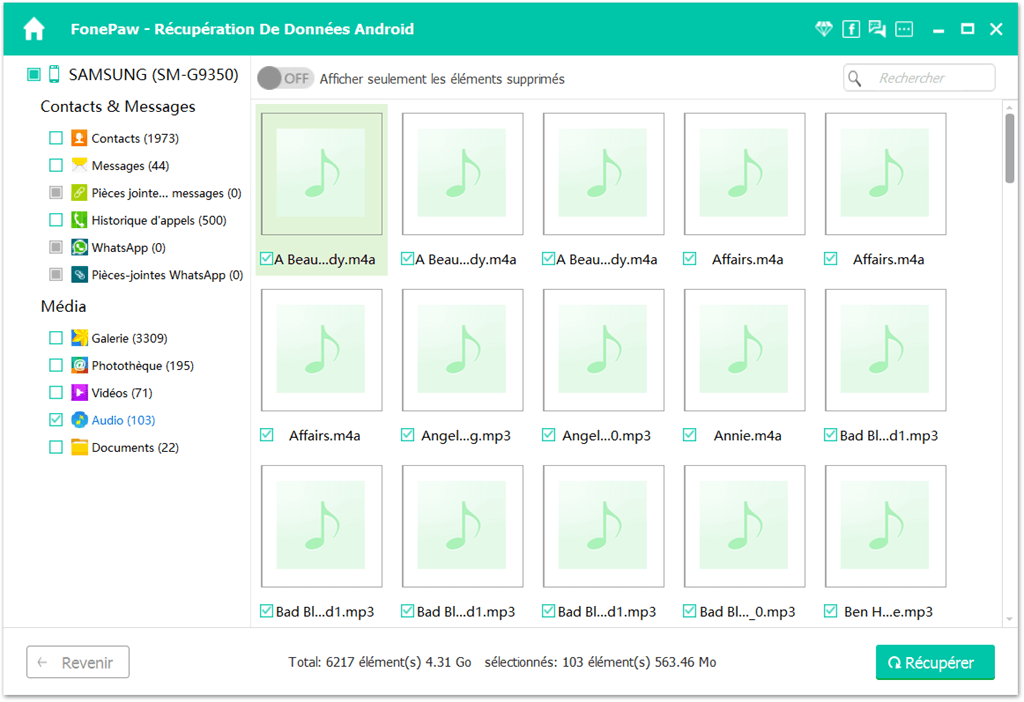1024x702 pixels.
Task: Uncheck the Bad Bl..._0.mp3 file checkbox
Action: [690, 611]
